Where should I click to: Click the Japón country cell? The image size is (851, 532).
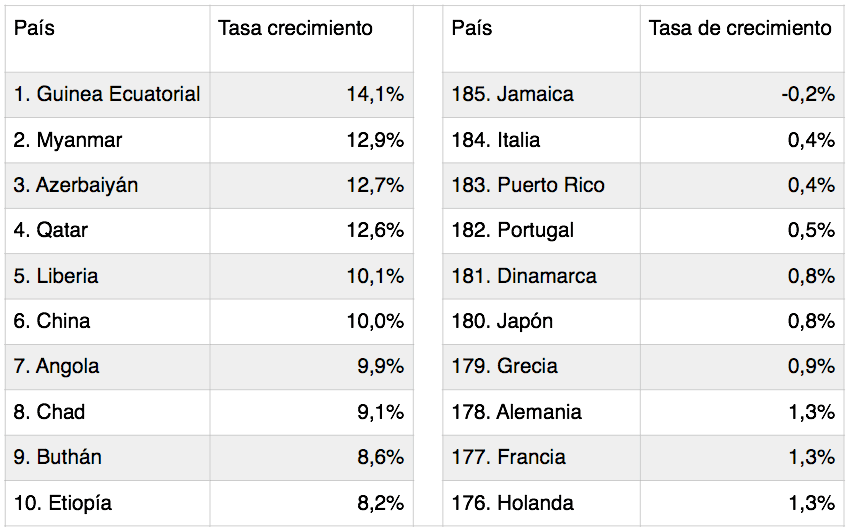tap(541, 321)
